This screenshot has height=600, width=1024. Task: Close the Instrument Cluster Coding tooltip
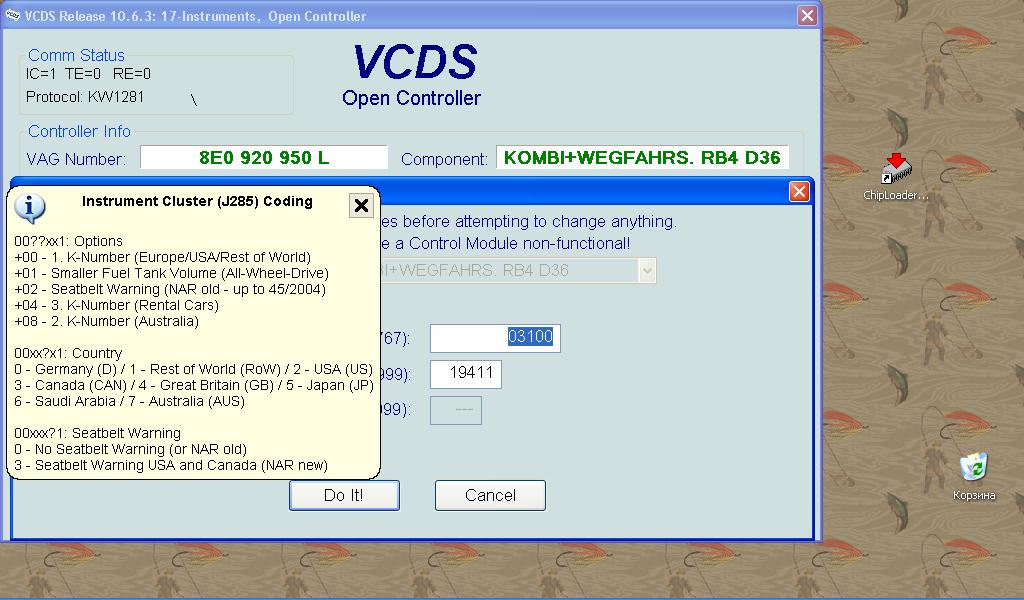[361, 206]
